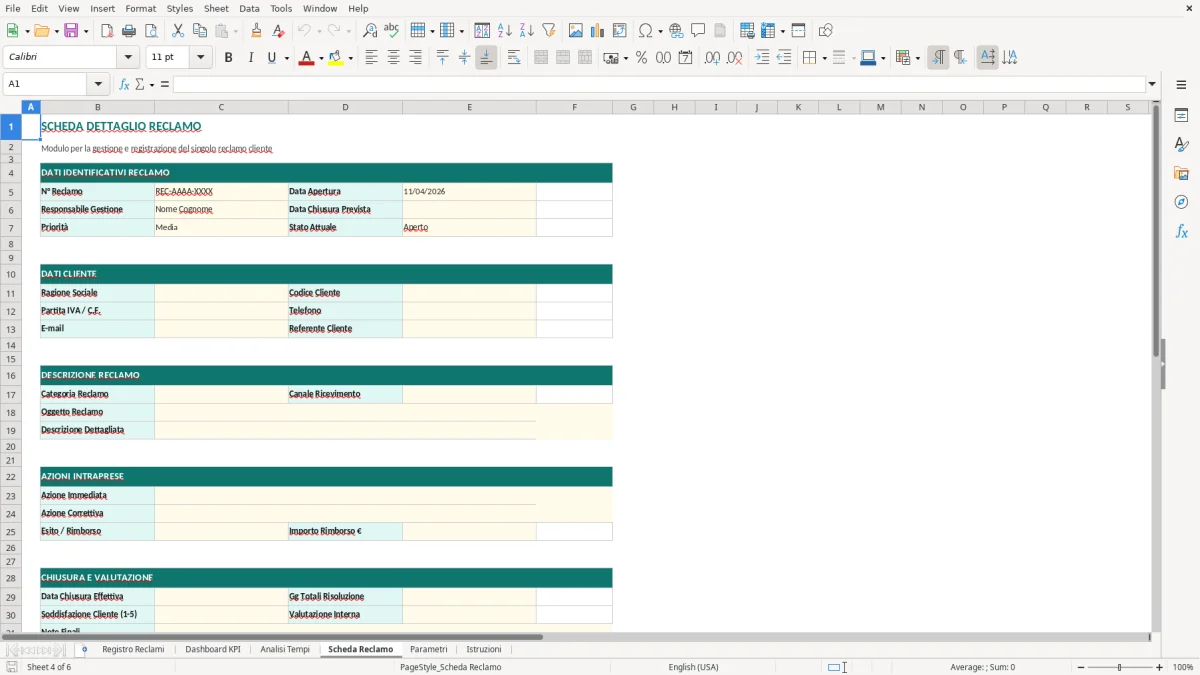
Task: Expand font color palette arrow
Action: 321,58
